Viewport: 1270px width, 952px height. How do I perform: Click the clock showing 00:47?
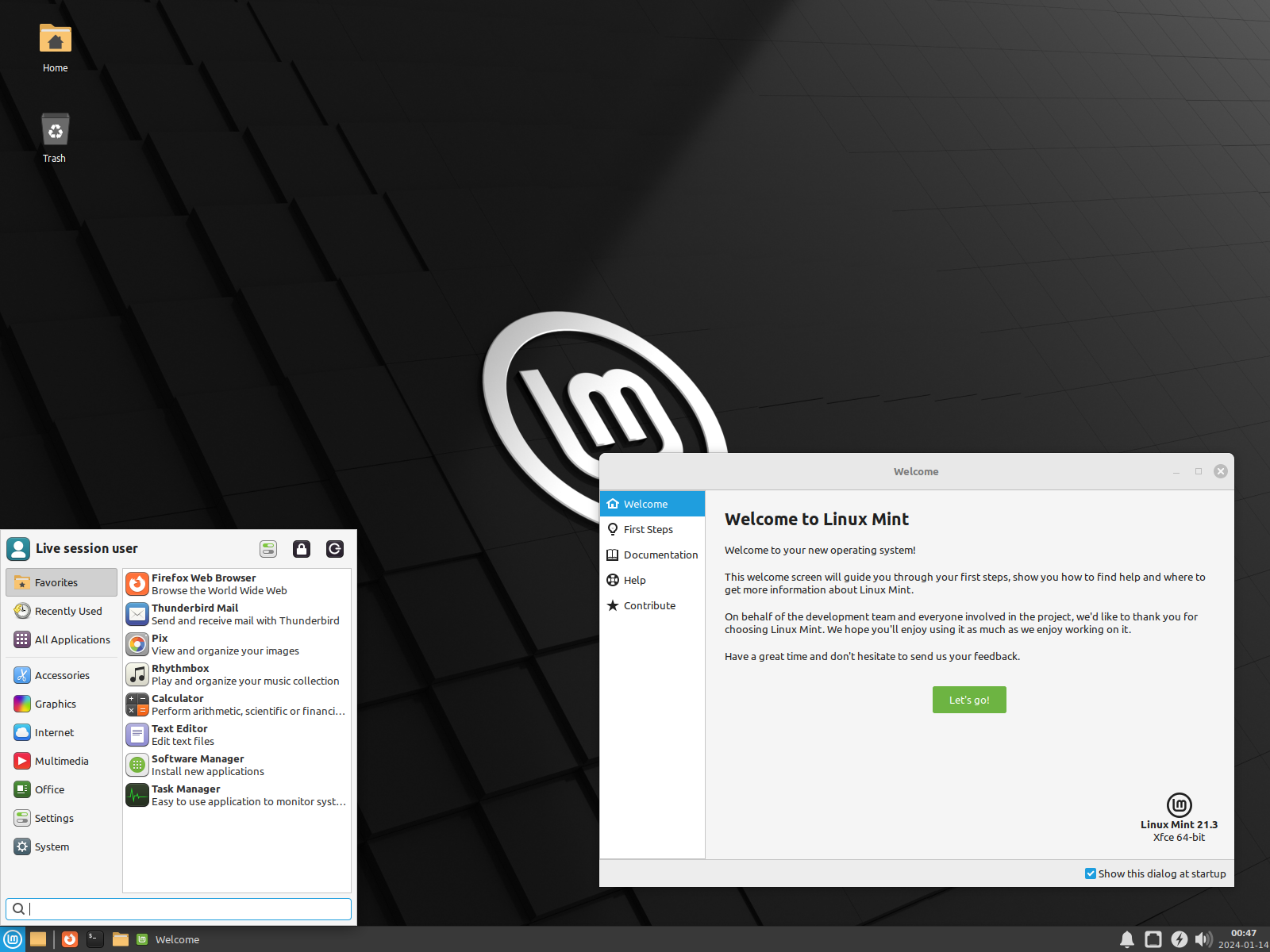coord(1244,939)
